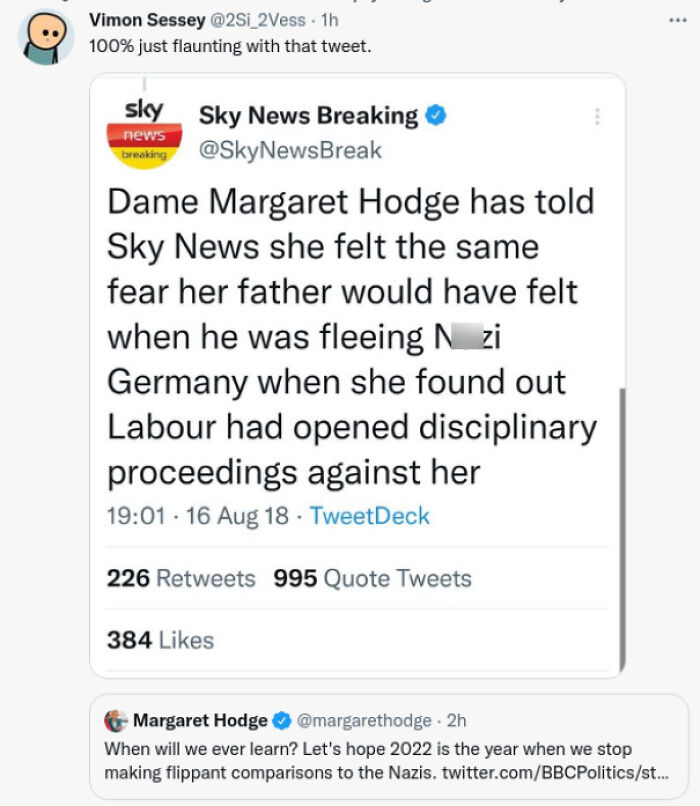The image size is (700, 806).
Task: Click the @SkyNewsBreak handle
Action: tap(290, 151)
